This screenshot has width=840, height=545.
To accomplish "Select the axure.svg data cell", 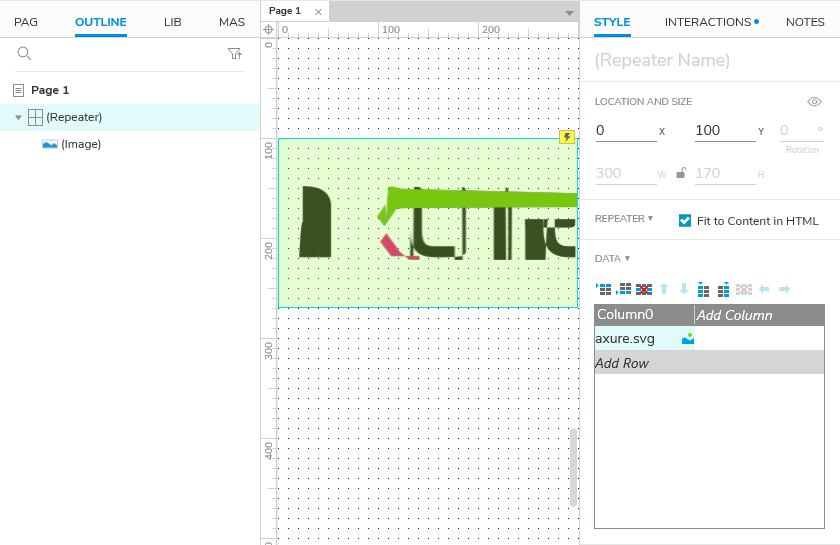I will pyautogui.click(x=644, y=339).
